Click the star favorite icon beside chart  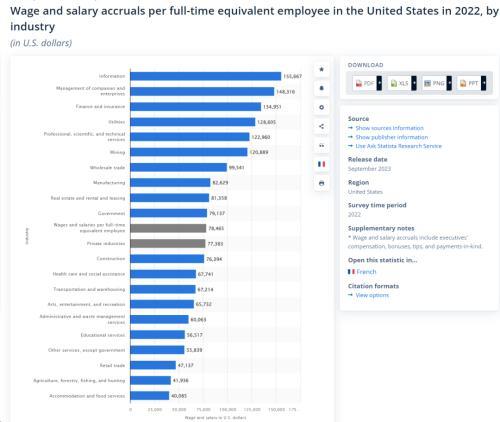[321, 69]
